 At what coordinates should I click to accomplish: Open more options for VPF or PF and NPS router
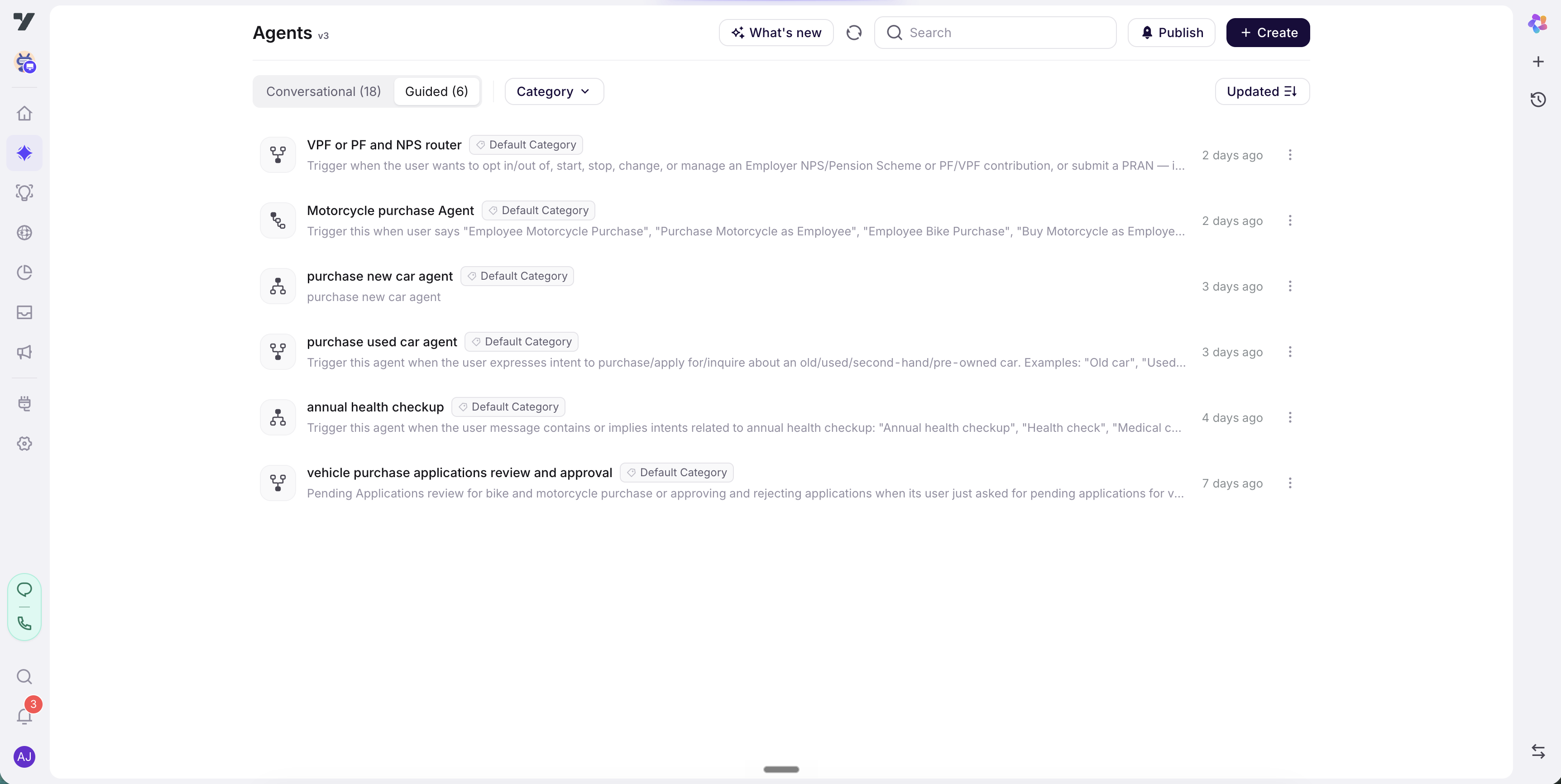[1290, 155]
